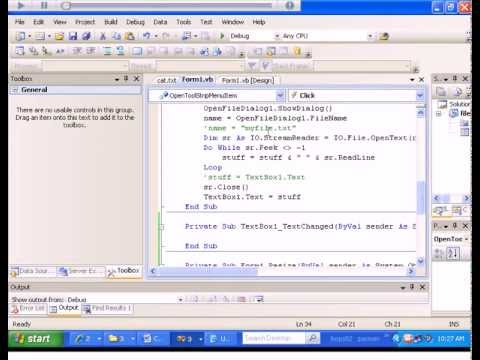Click the Solution node icon in Solution Explorer

(x=442, y=104)
